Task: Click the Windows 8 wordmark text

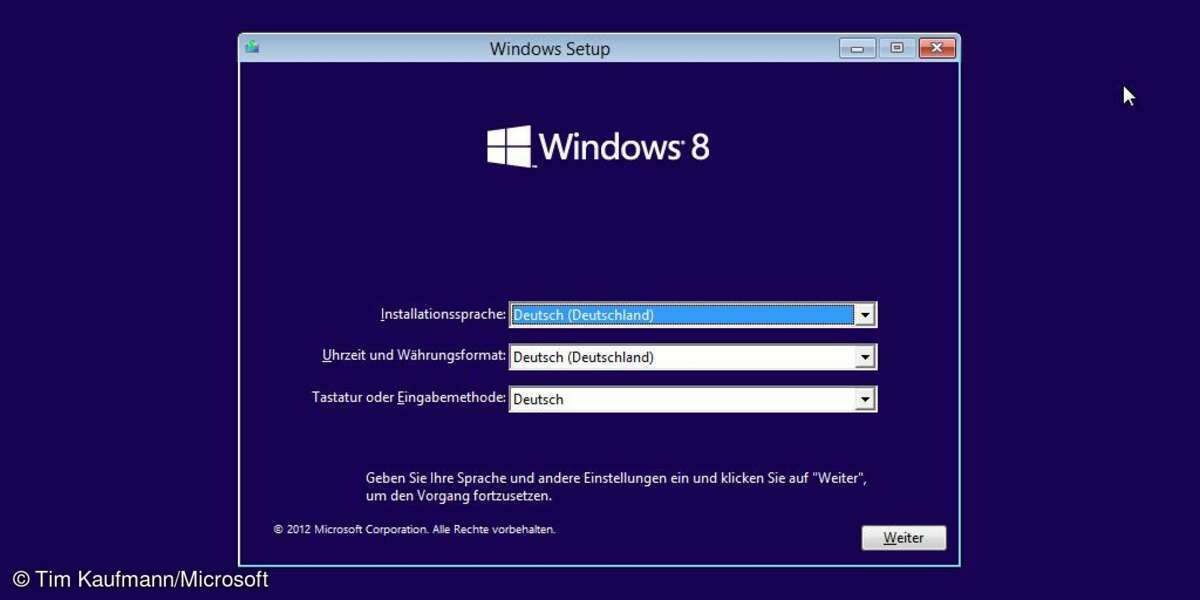Action: click(x=624, y=147)
